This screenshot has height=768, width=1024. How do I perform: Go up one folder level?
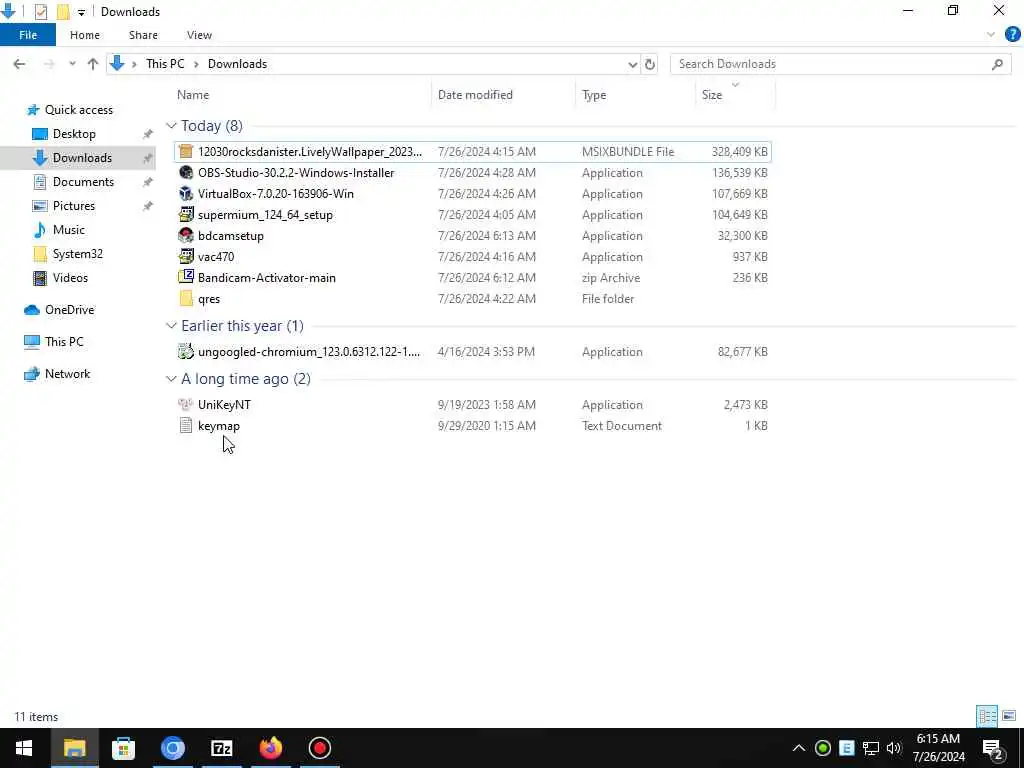[93, 64]
